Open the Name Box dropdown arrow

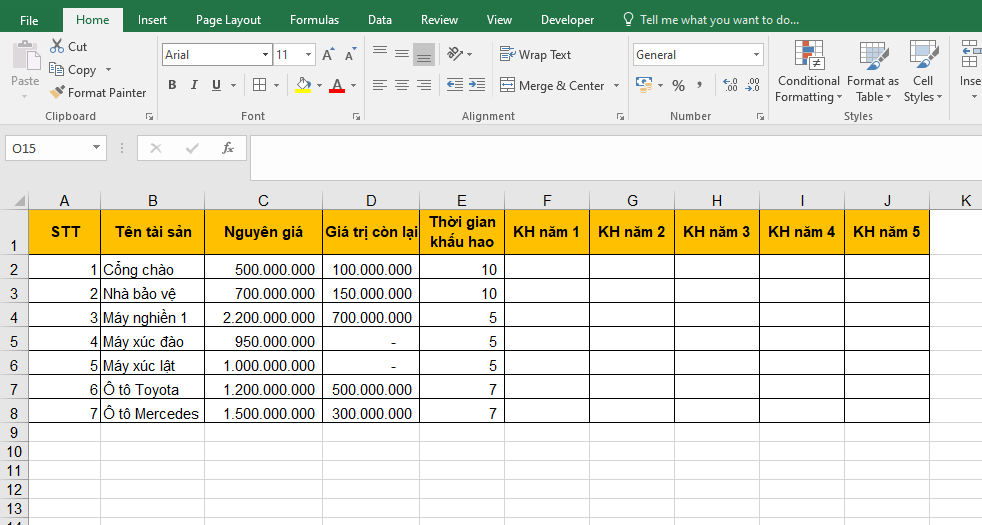97,148
